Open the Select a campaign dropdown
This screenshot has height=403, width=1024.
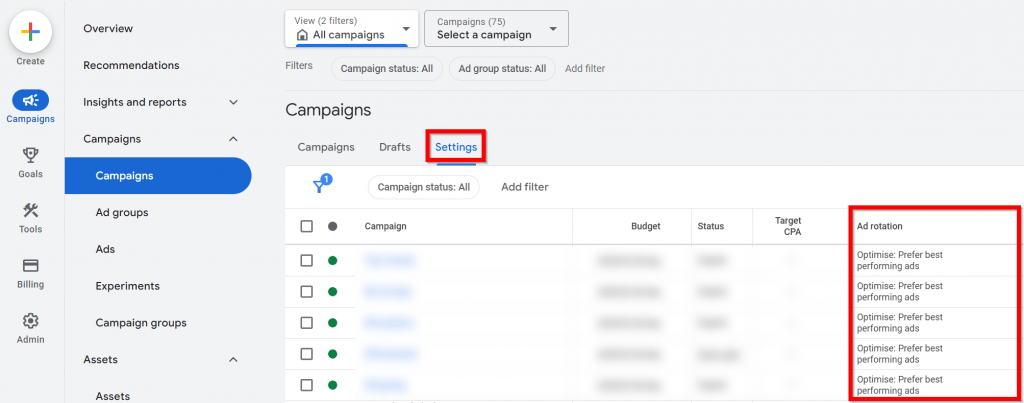(496, 29)
